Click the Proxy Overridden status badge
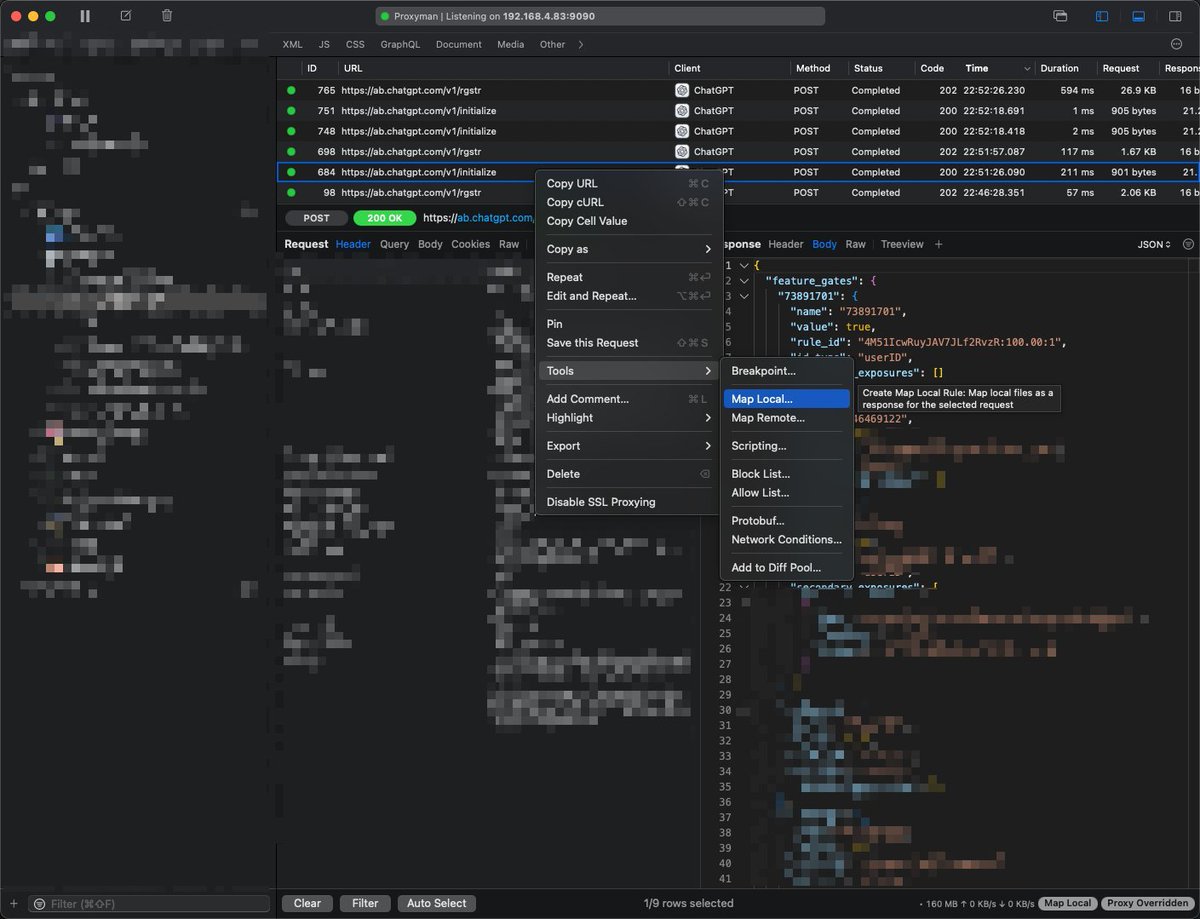Image resolution: width=1200 pixels, height=919 pixels. 1149,903
